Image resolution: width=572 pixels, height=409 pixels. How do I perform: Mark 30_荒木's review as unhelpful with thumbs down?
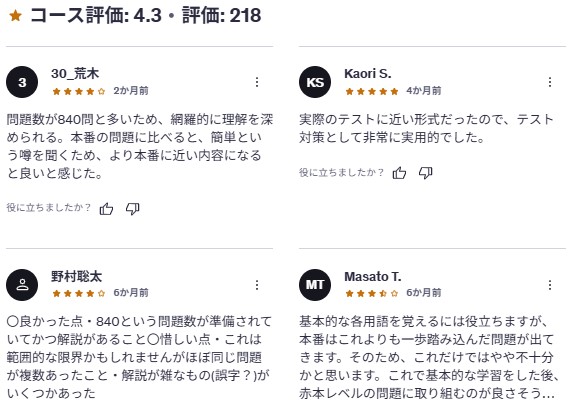click(132, 209)
